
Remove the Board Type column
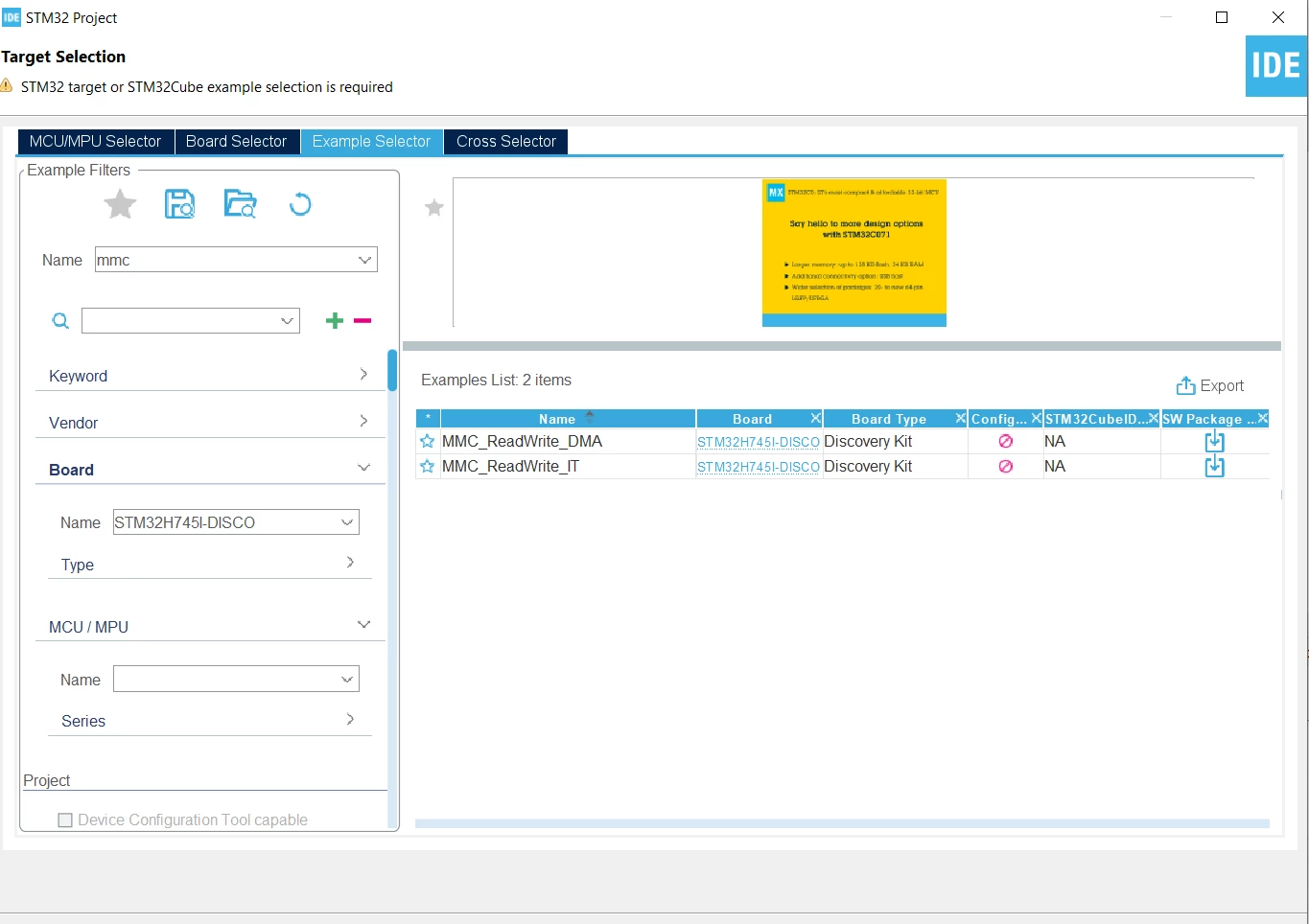click(x=960, y=419)
